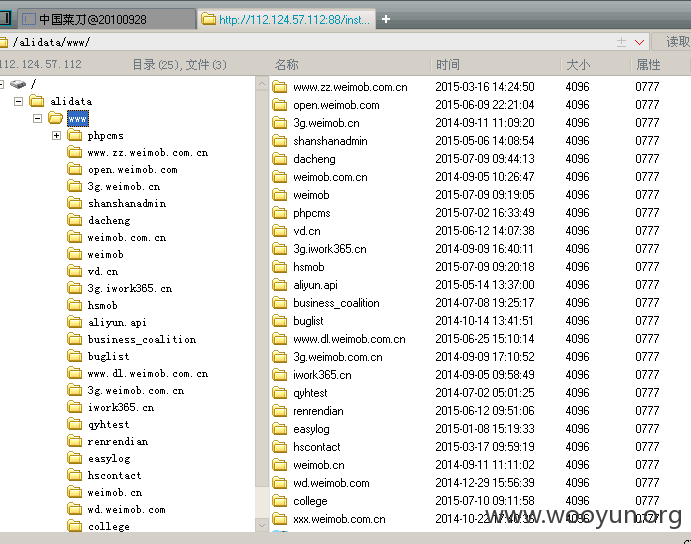Select weimob in folder tree

click(105, 254)
